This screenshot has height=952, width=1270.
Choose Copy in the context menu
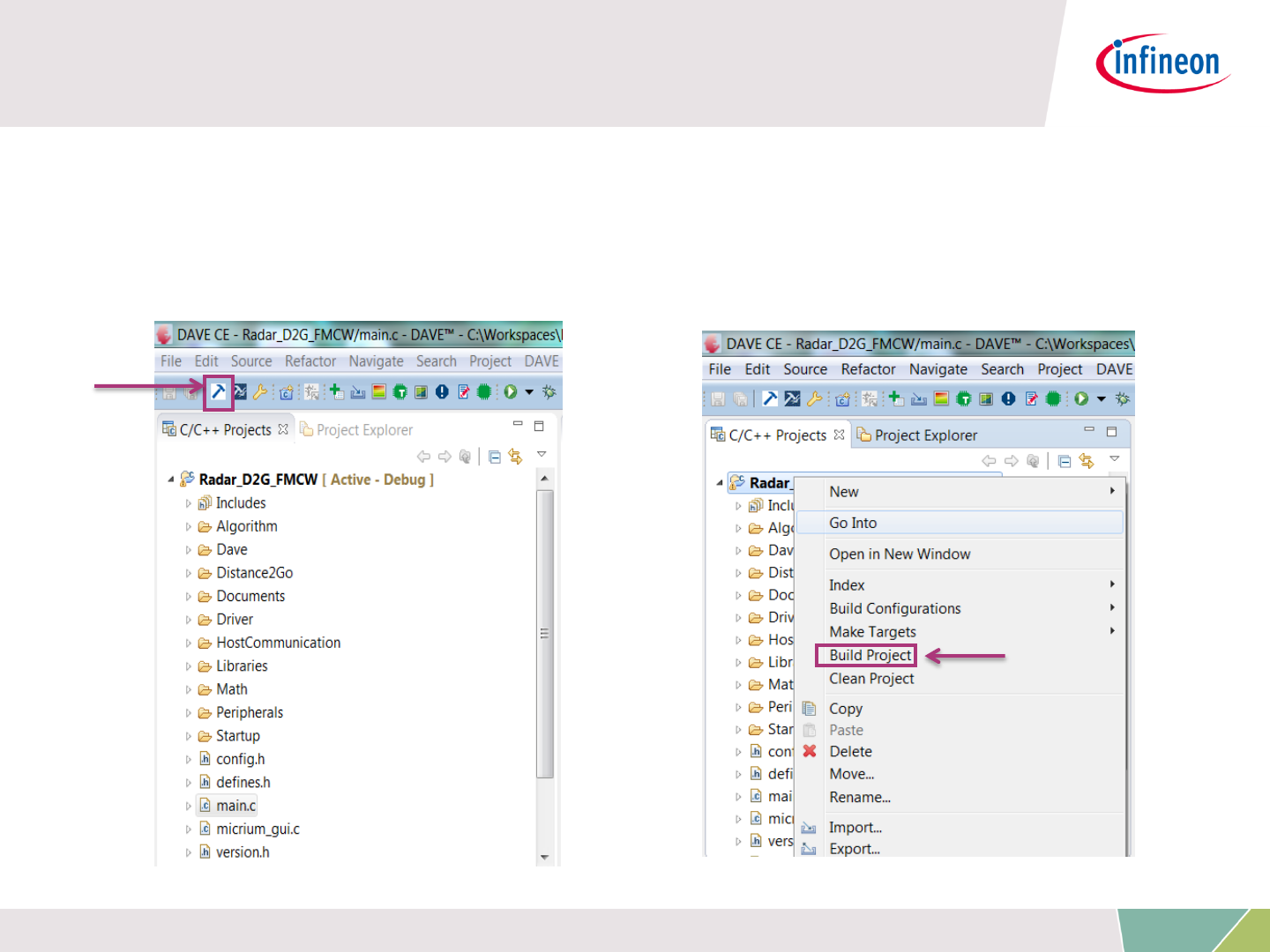[845, 709]
